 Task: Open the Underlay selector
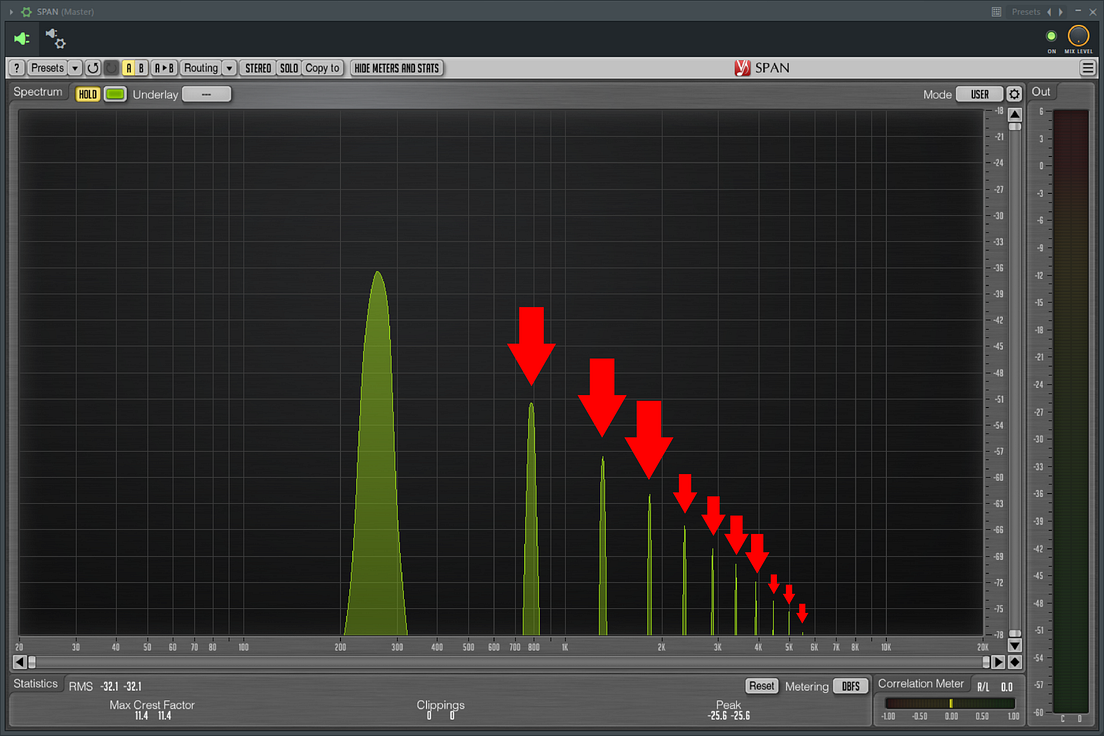pyautogui.click(x=207, y=93)
